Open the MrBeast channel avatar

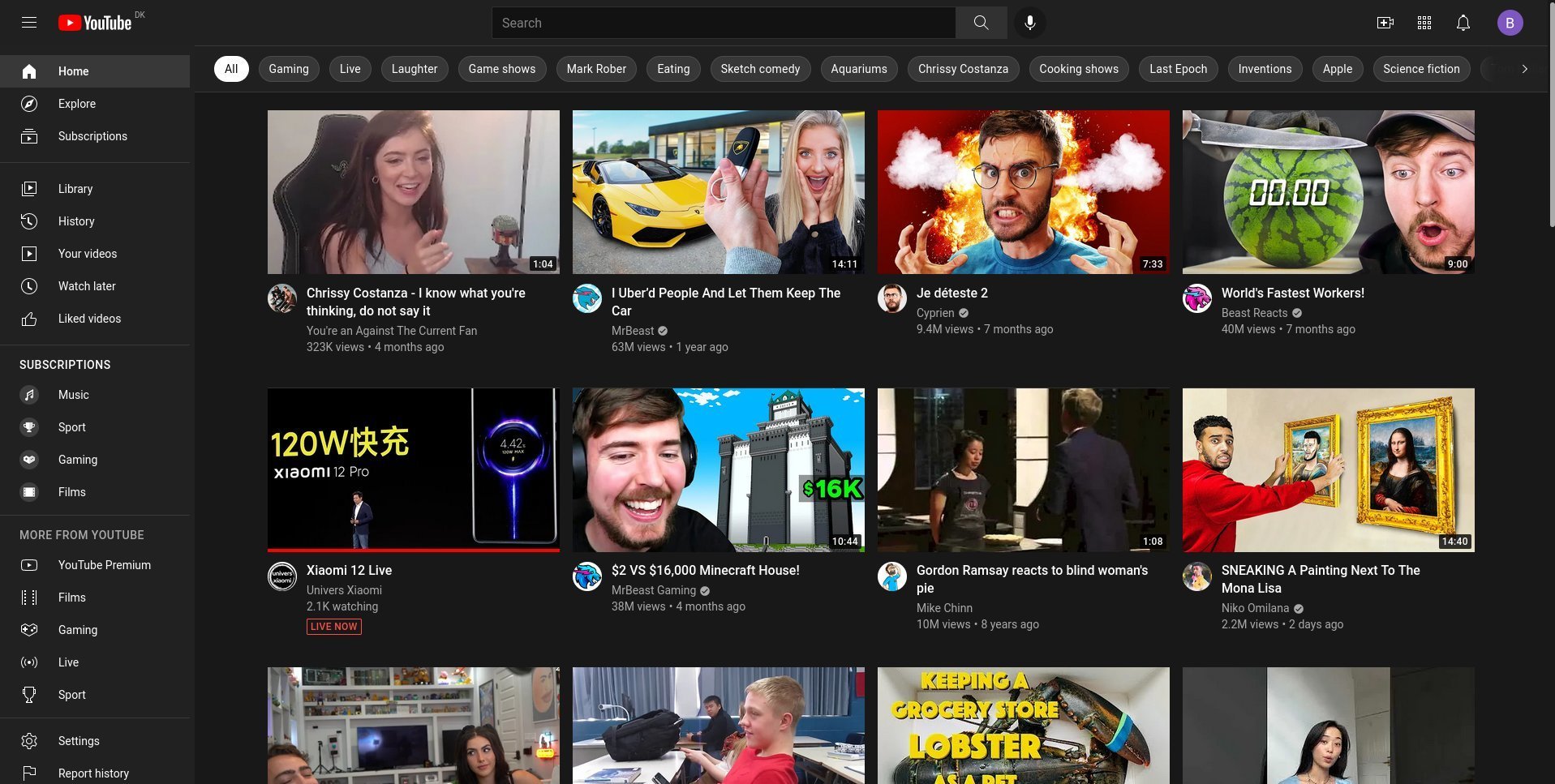click(x=587, y=298)
